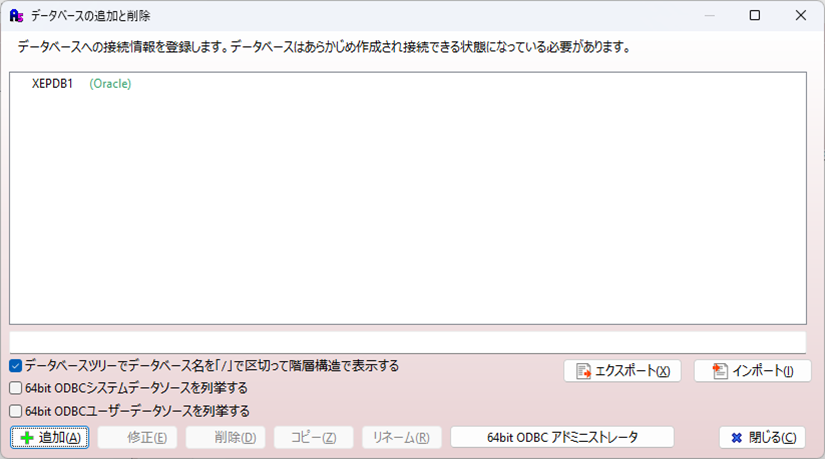
Task: Click the 修正(E) button
Action: 137,437
